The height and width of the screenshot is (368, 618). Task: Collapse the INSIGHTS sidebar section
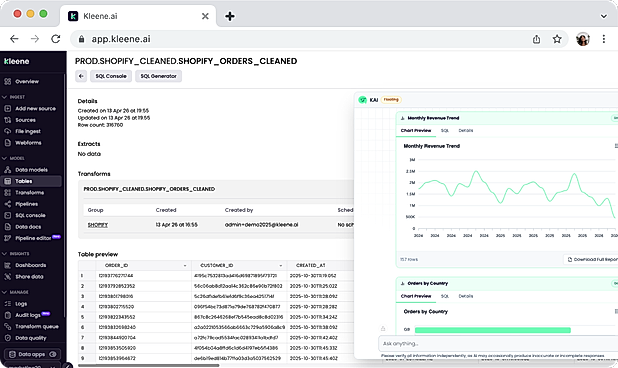[x=5, y=254]
